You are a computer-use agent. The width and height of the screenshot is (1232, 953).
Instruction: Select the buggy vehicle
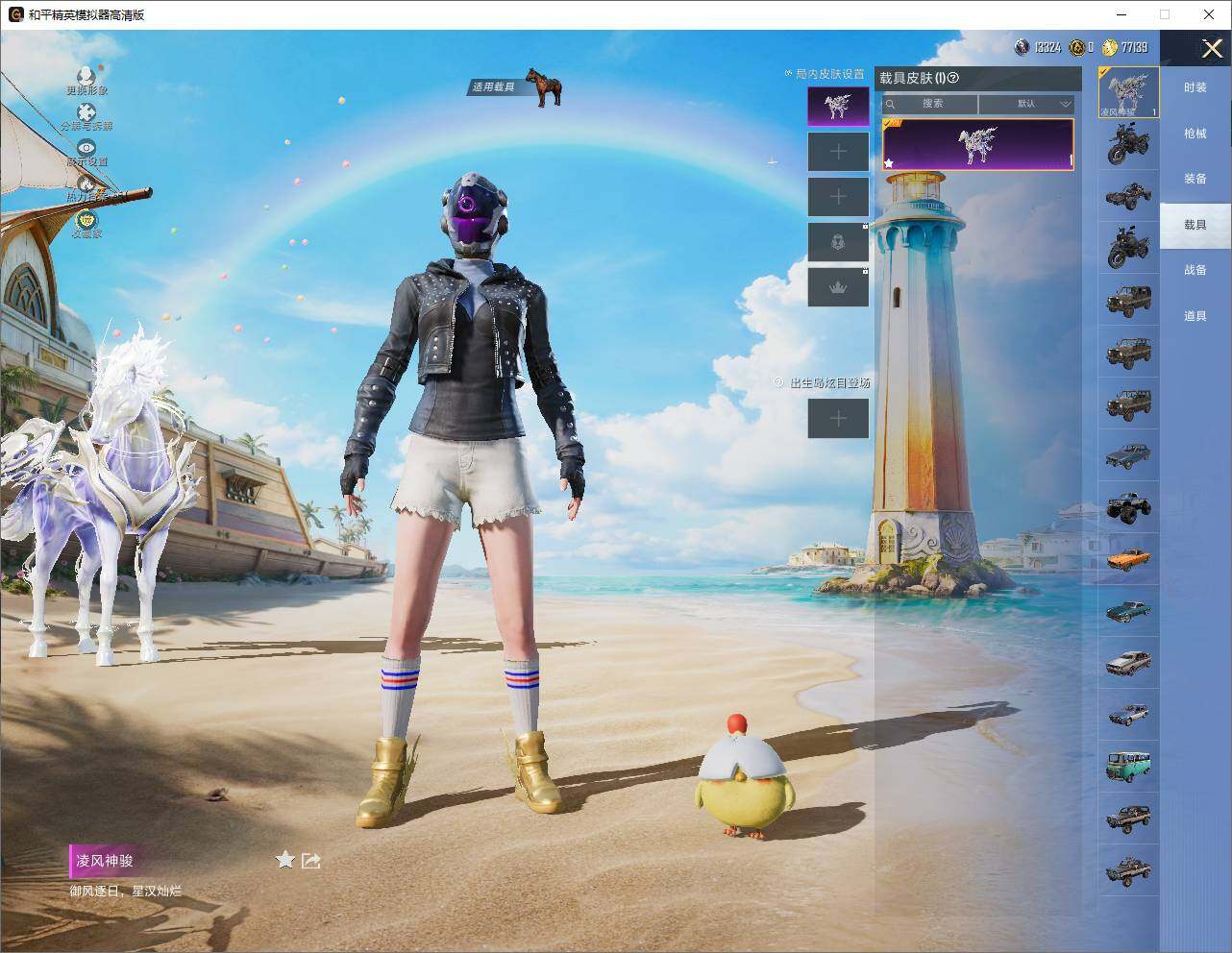pos(1129,197)
